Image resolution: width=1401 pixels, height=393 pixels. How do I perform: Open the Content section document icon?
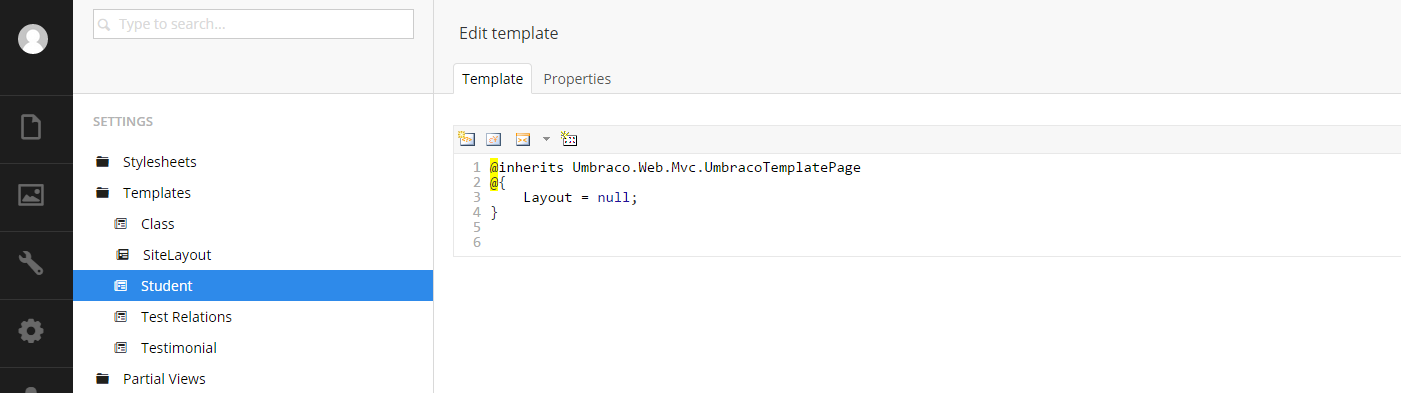point(32,128)
